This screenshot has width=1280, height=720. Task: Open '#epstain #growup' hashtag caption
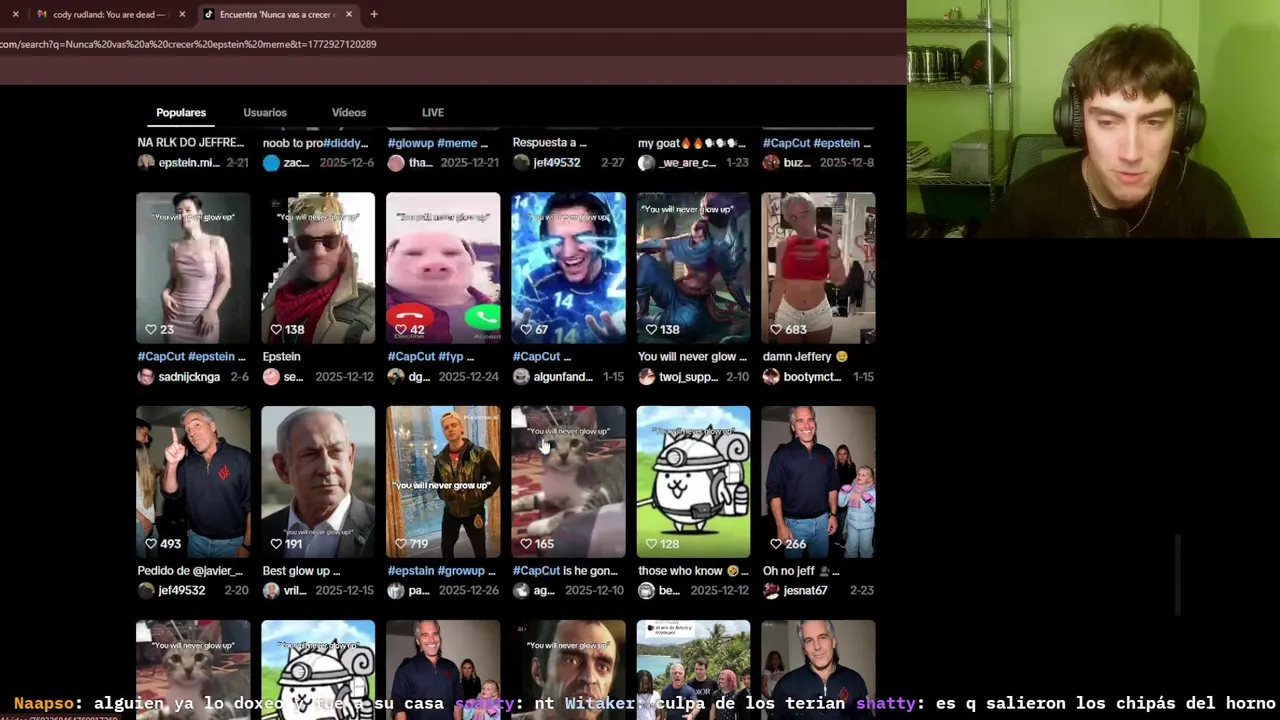(x=442, y=571)
